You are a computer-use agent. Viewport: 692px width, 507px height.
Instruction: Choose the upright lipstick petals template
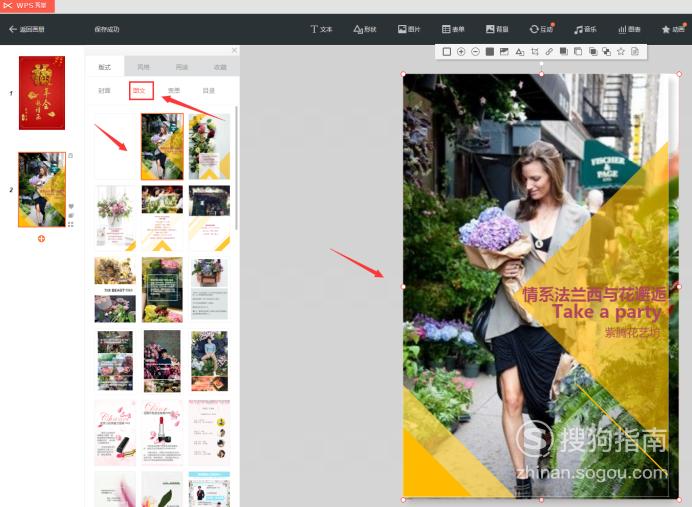162,433
